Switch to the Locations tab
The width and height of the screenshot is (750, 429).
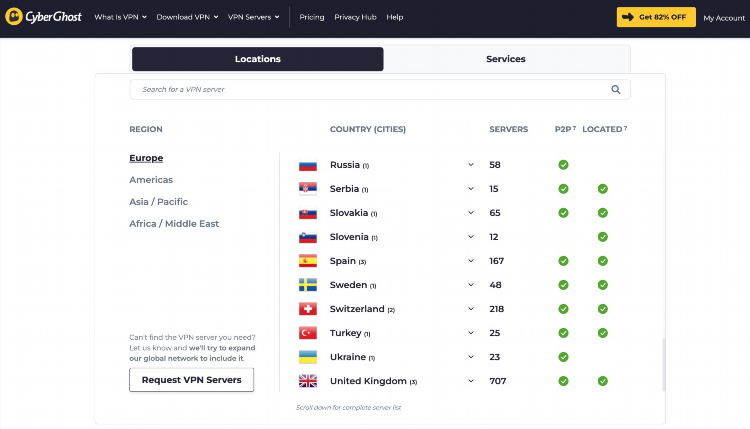(x=257, y=59)
